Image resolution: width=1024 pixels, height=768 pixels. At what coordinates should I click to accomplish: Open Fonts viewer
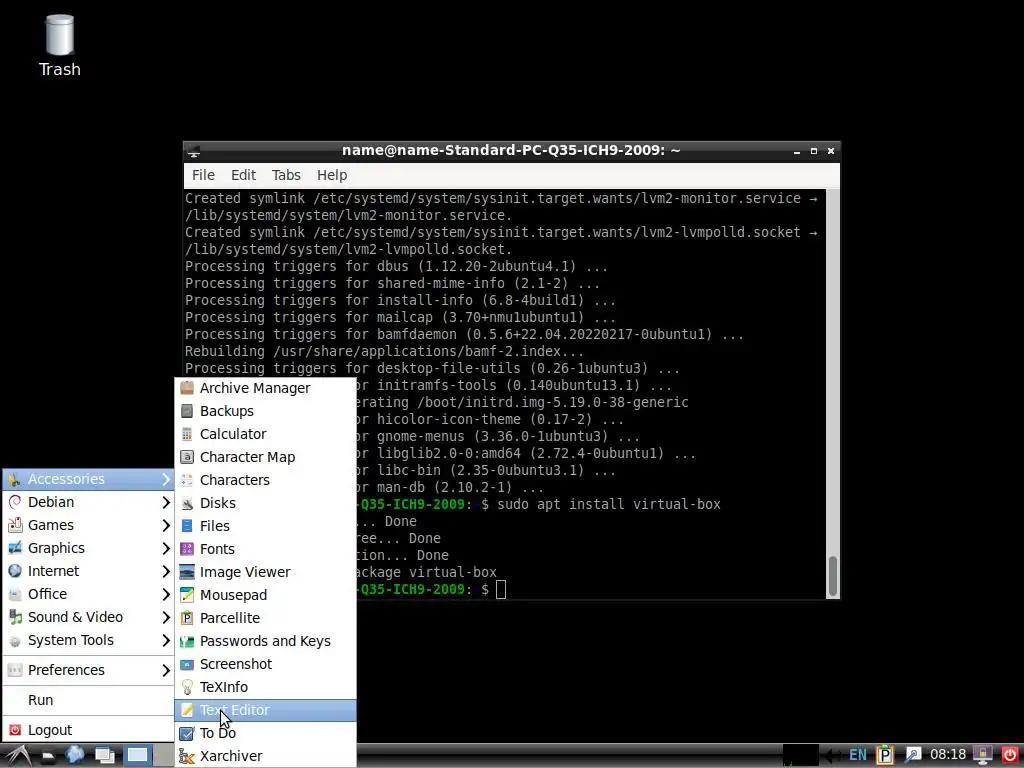265,549
